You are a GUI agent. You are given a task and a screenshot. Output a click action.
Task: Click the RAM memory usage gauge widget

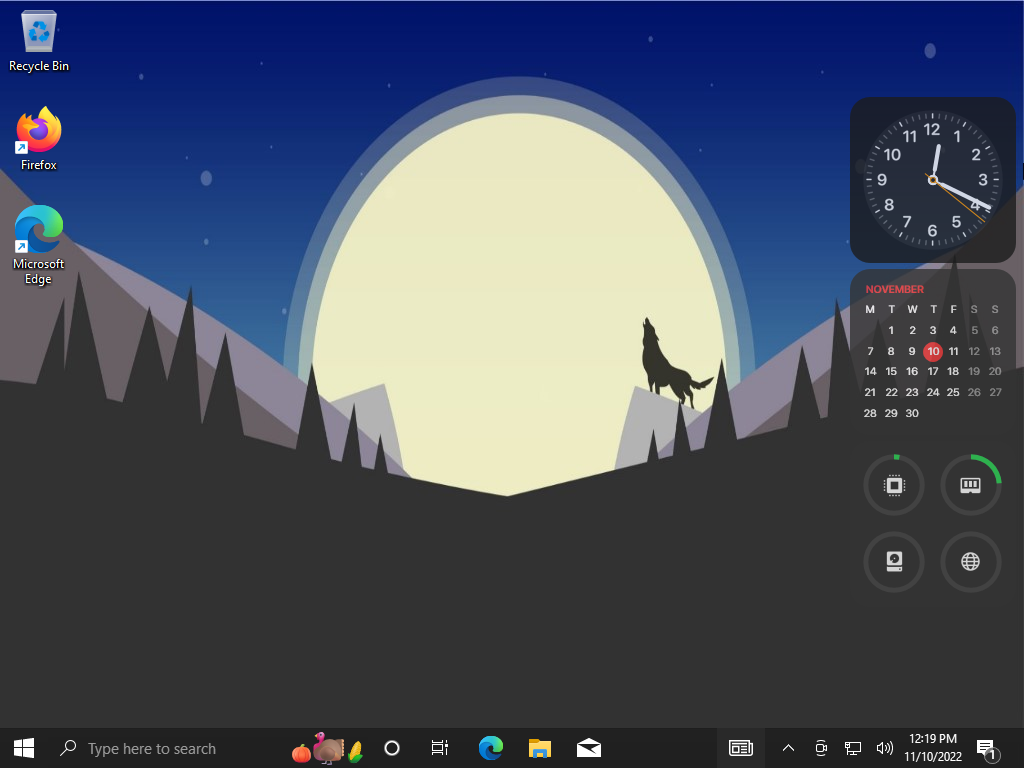[x=970, y=485]
